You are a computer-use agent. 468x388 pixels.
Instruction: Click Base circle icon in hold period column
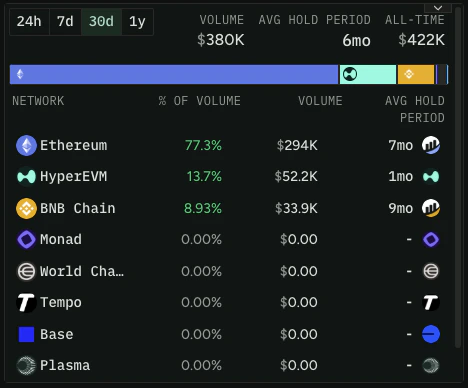[431, 334]
